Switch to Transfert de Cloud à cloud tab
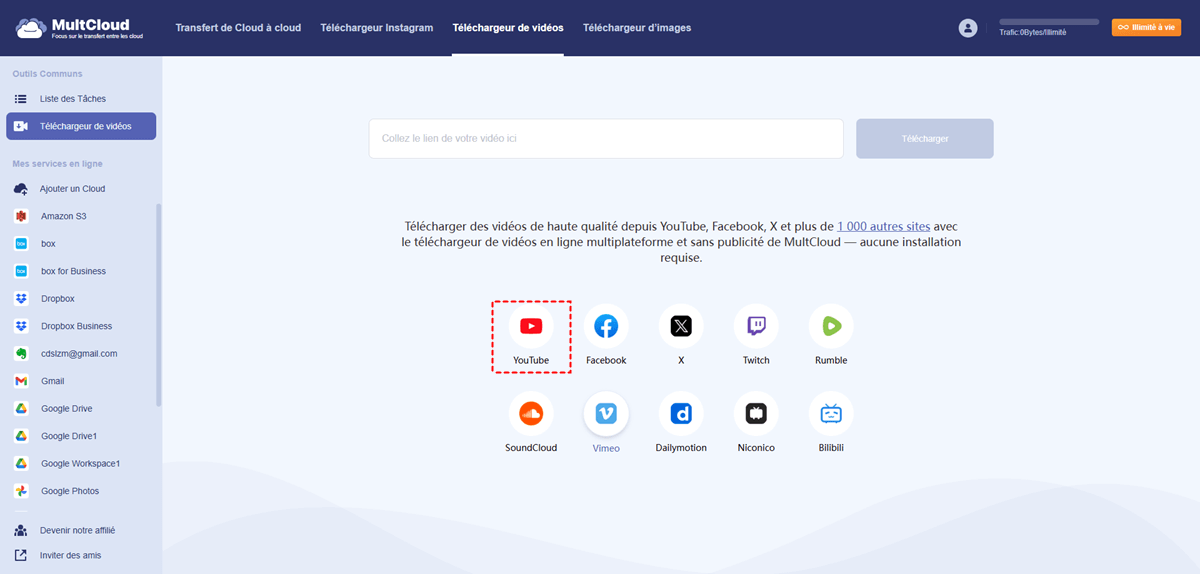This screenshot has width=1200, height=574. coord(238,28)
